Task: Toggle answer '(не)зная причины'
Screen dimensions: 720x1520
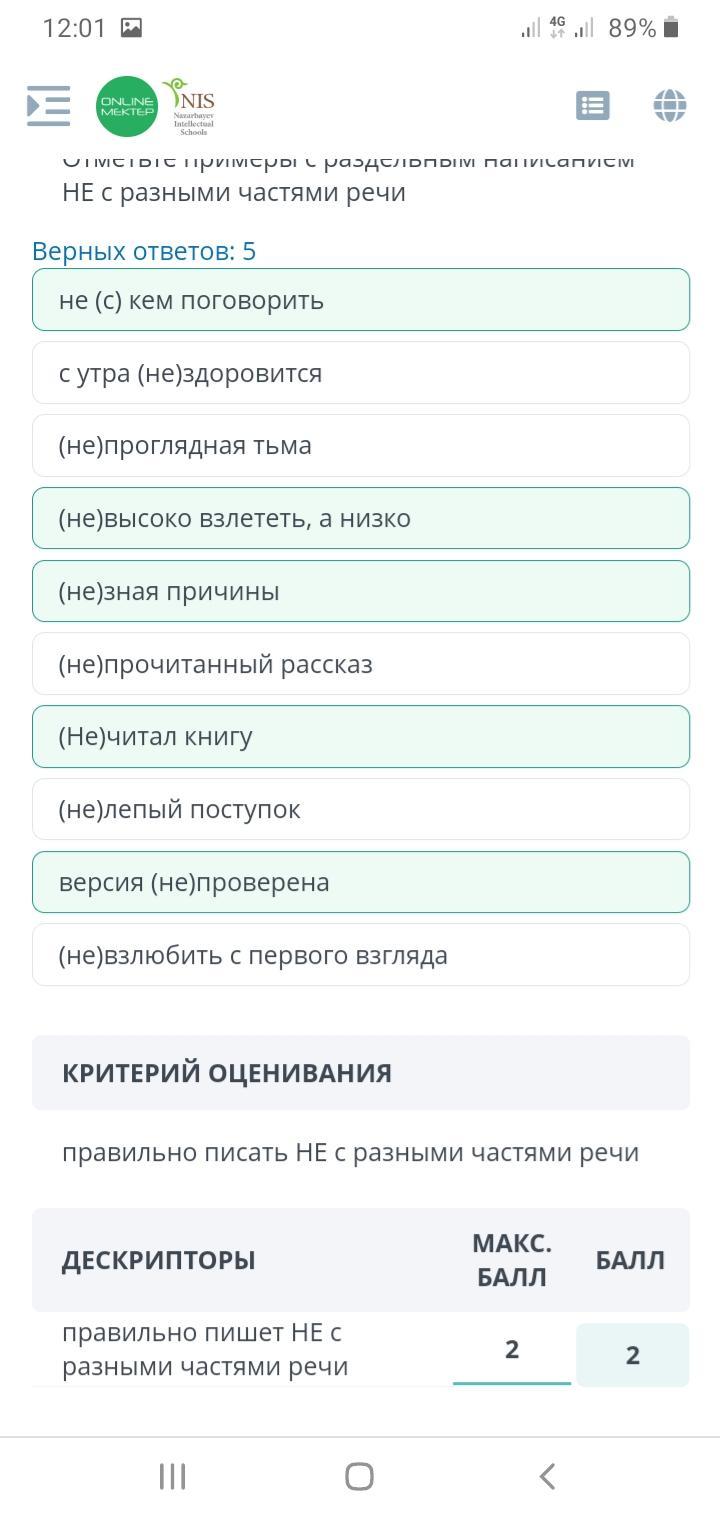Action: click(360, 591)
